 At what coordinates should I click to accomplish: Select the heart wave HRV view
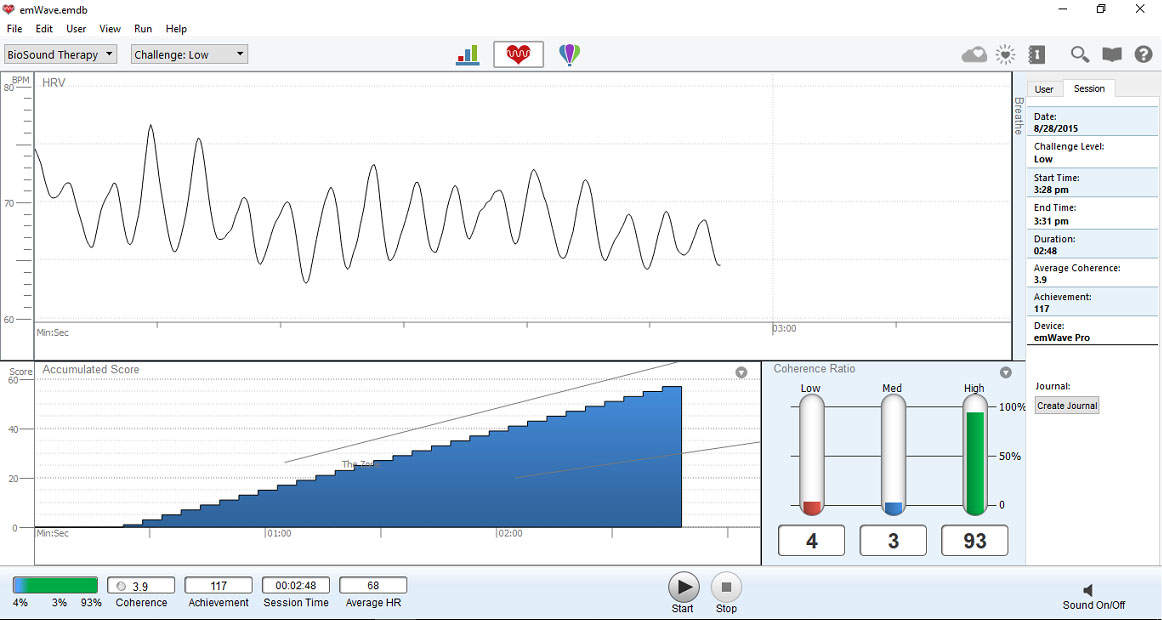pyautogui.click(x=518, y=55)
